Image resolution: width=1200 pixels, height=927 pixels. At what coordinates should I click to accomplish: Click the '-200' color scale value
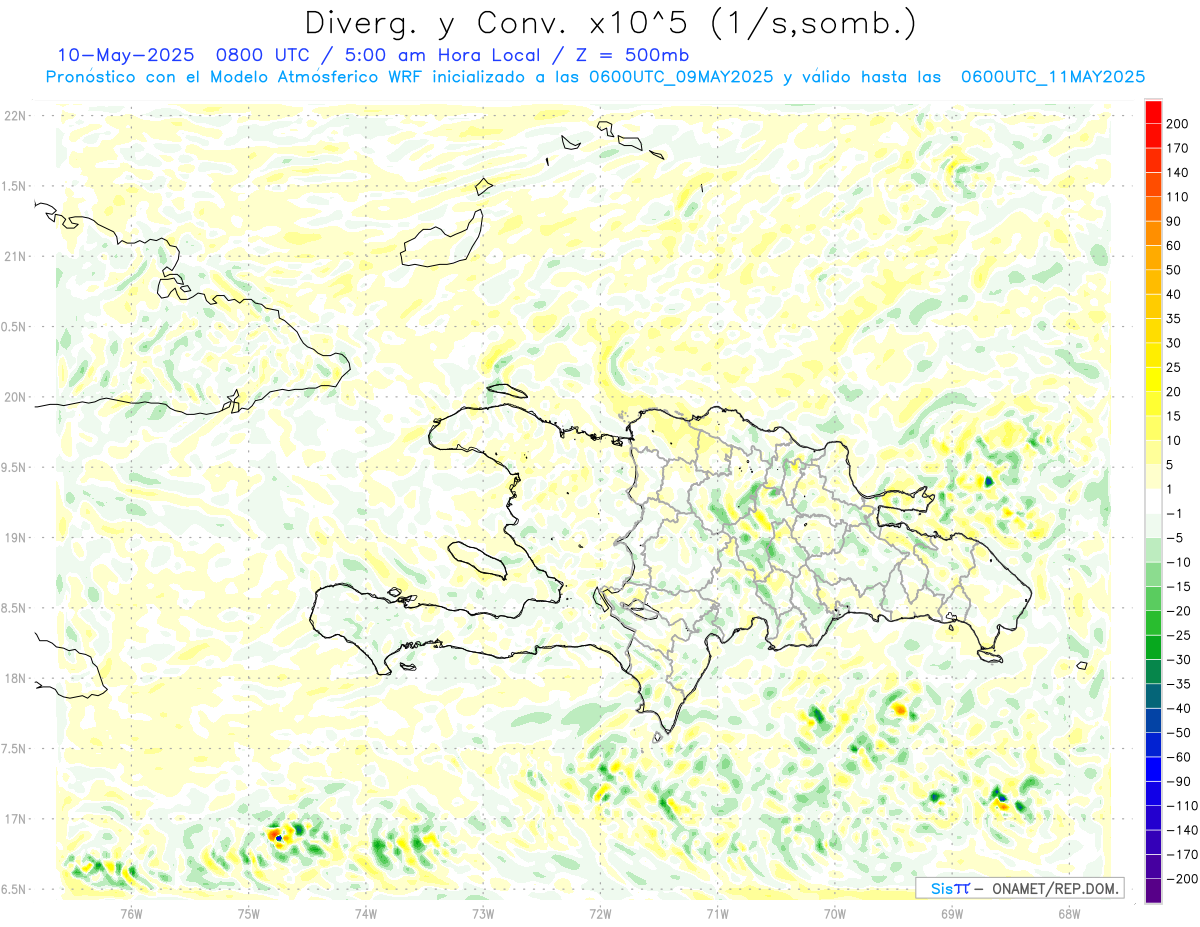coord(1183,879)
